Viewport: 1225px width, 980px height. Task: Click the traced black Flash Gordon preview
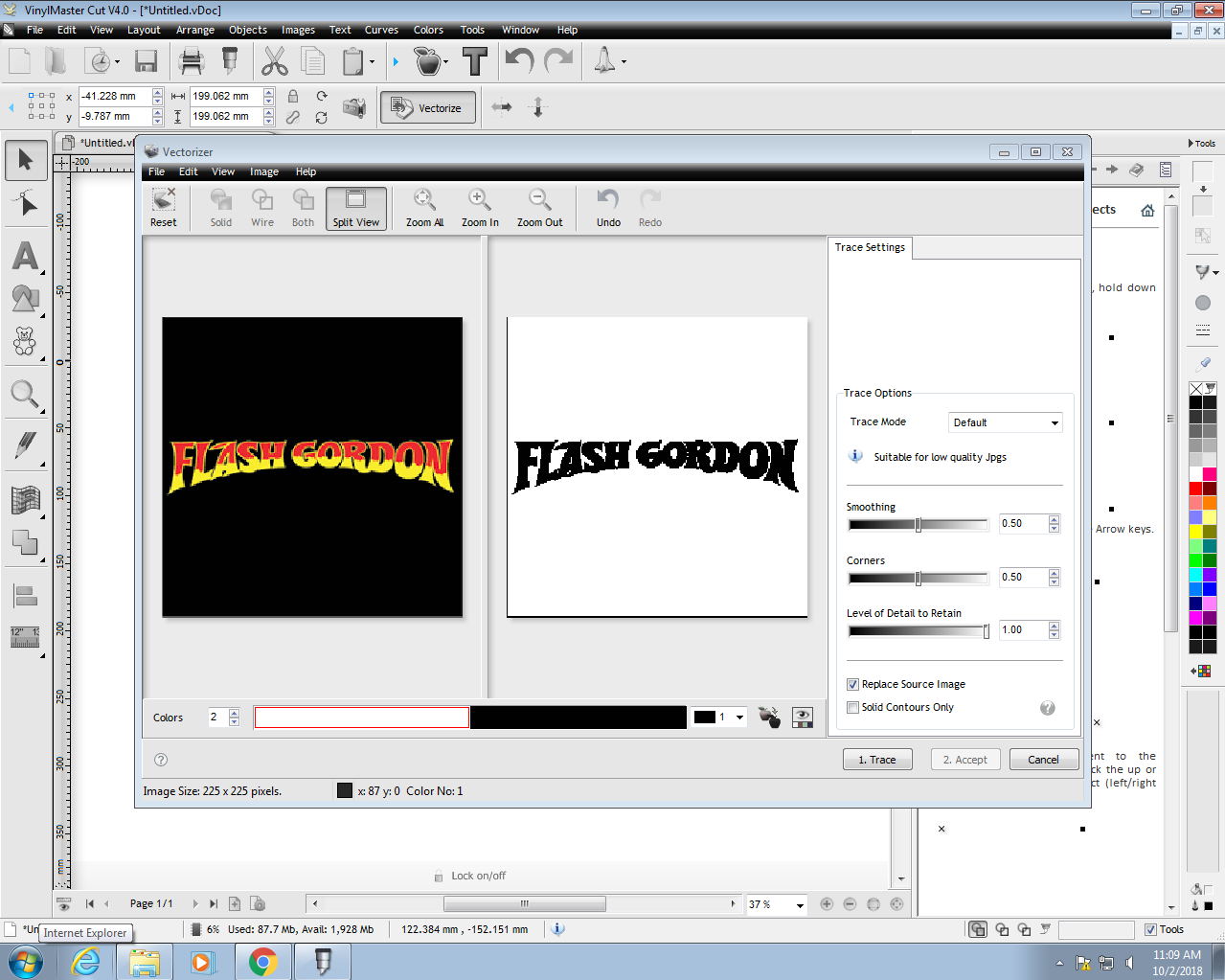click(657, 467)
